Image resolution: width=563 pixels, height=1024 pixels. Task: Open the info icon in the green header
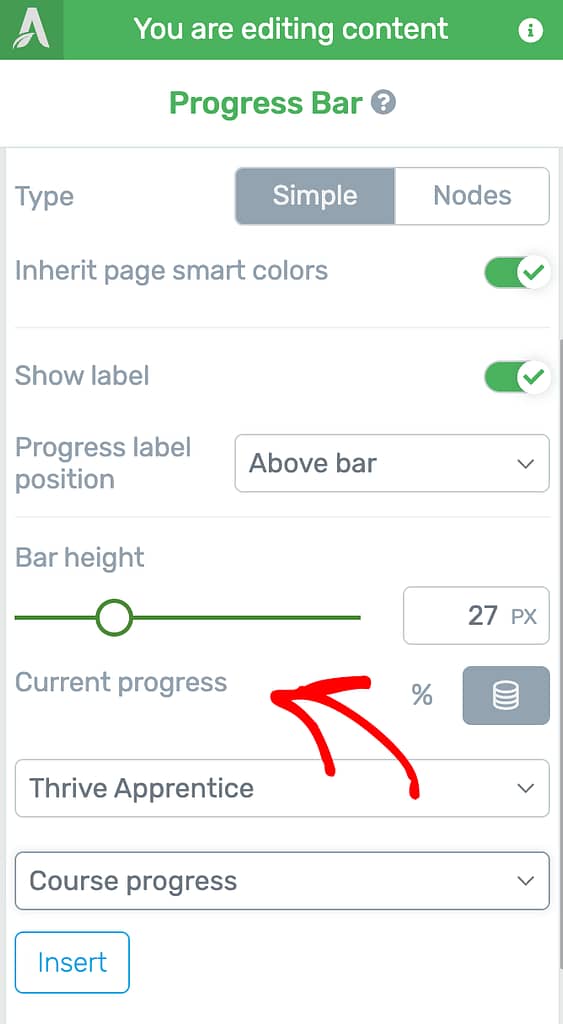pos(530,30)
